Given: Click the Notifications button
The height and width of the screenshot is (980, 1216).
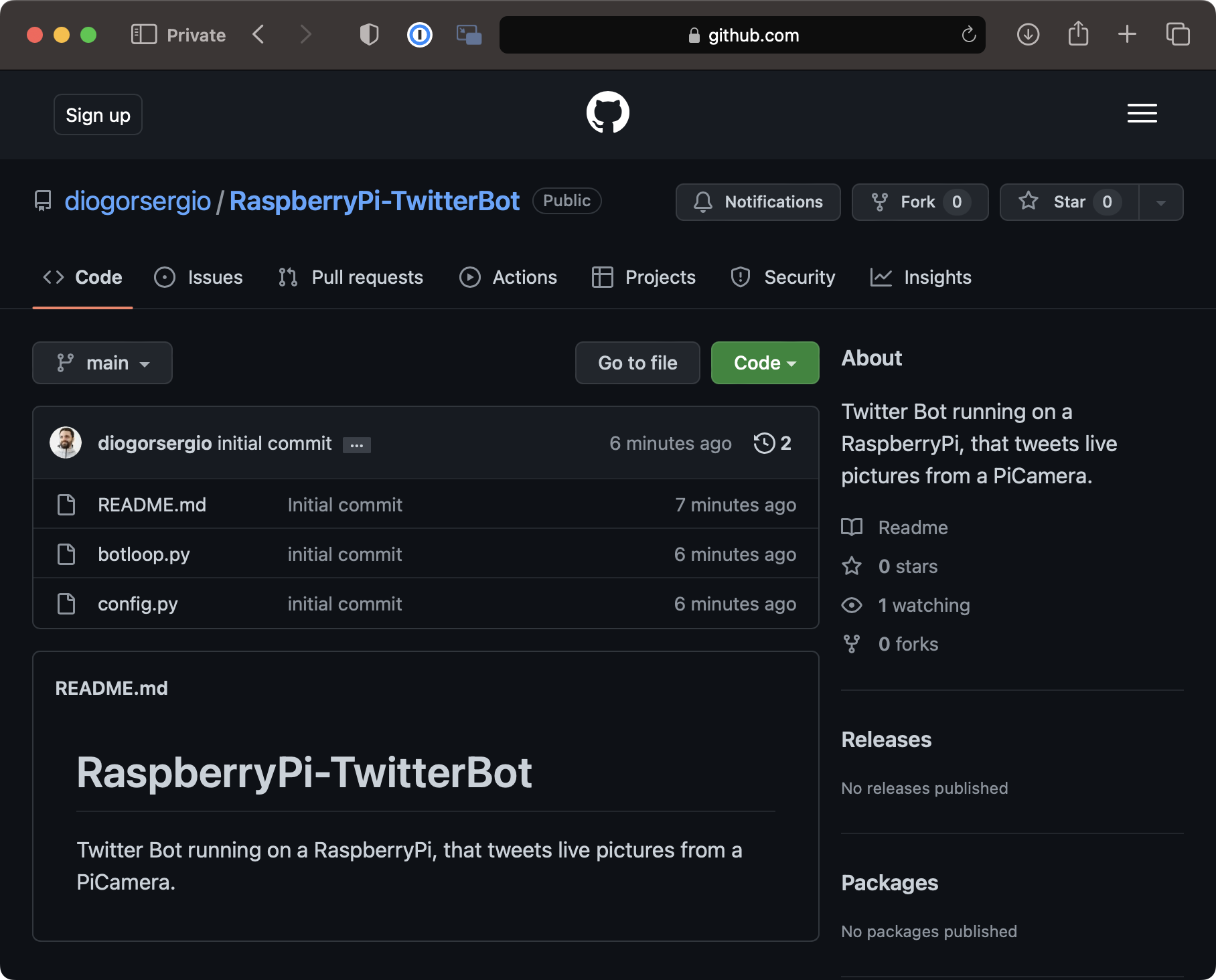Looking at the screenshot, I should (758, 202).
